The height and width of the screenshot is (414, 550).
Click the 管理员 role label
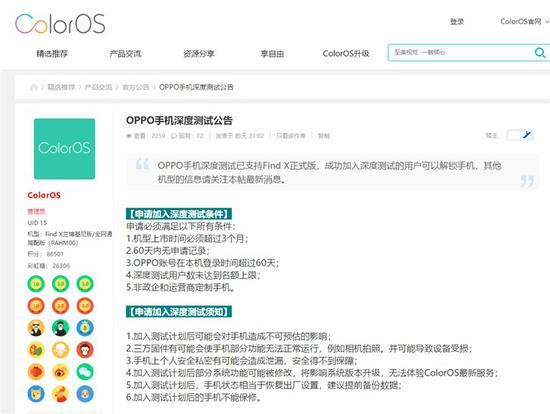36,211
